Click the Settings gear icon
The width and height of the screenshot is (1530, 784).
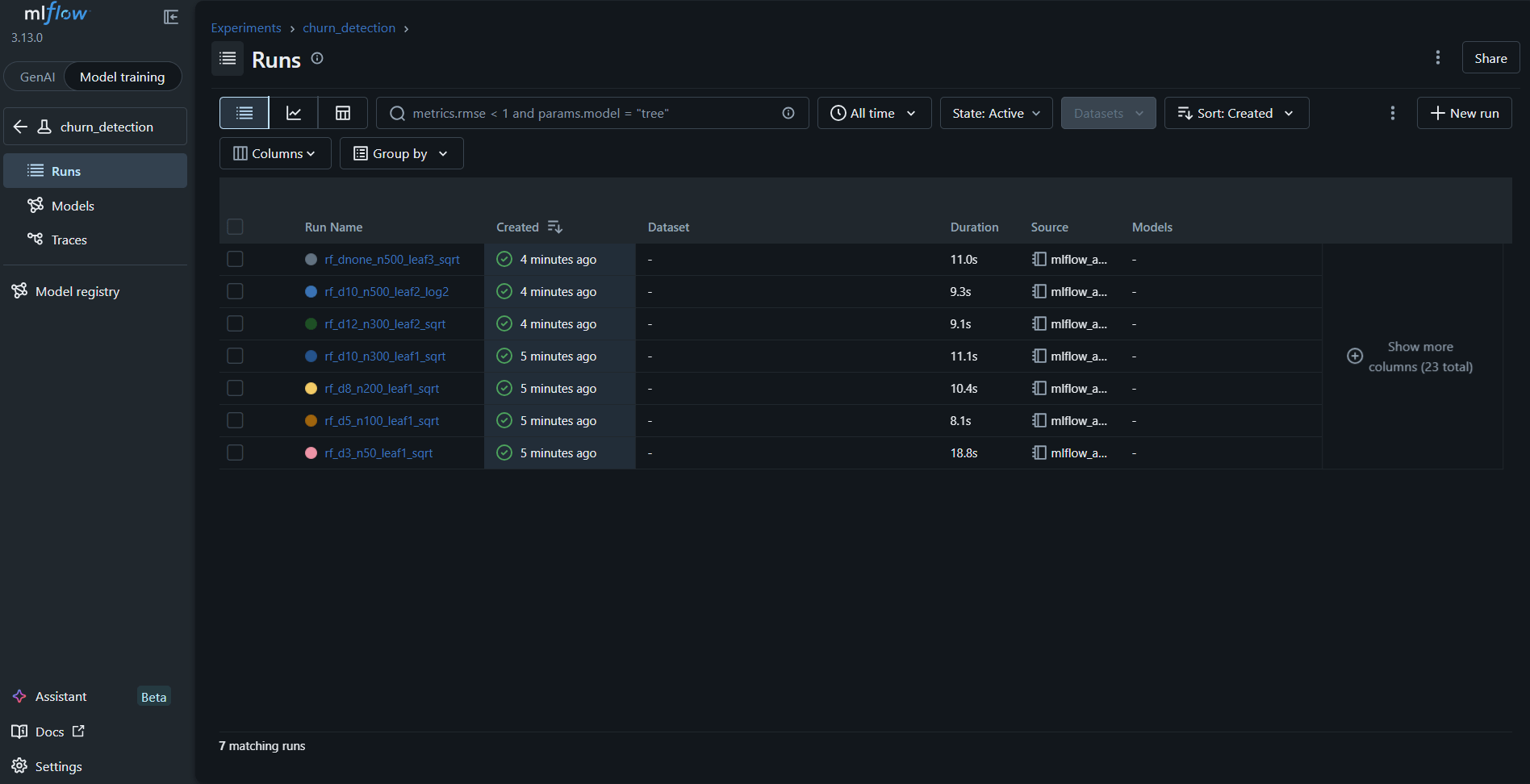coord(19,765)
